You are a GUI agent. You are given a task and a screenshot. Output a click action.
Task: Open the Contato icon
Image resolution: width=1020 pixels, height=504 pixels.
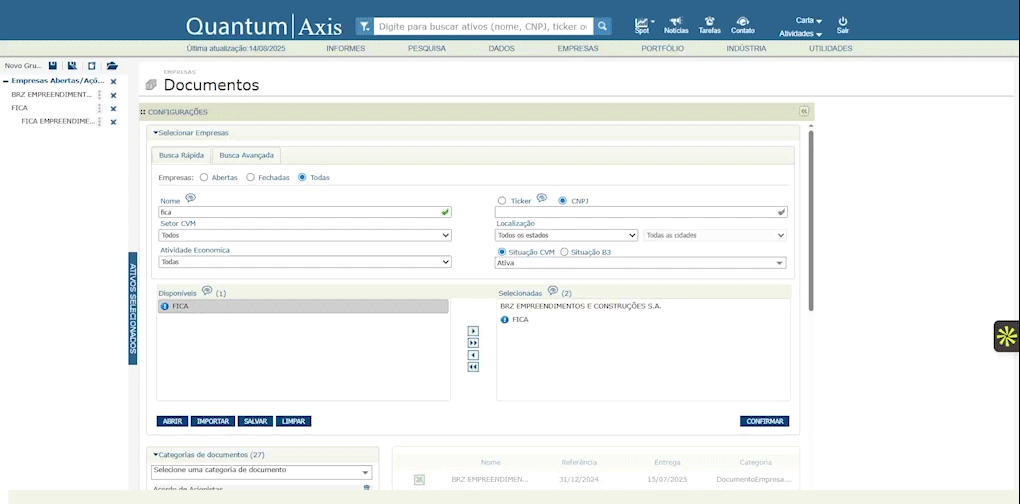[x=743, y=21]
